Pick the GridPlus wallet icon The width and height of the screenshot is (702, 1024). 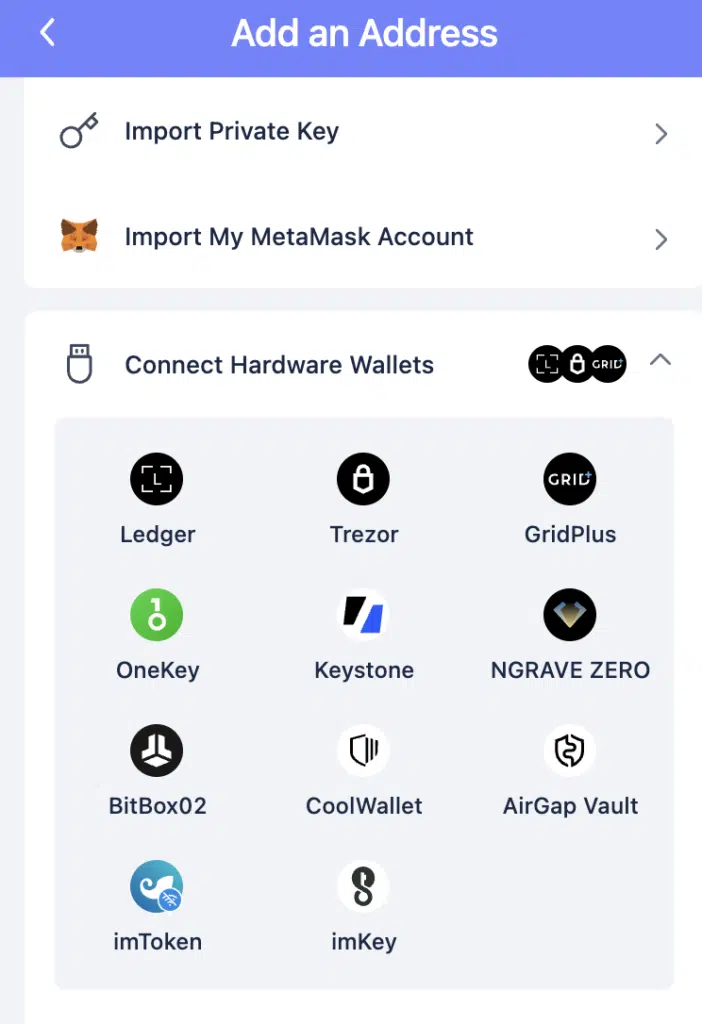pyautogui.click(x=570, y=479)
